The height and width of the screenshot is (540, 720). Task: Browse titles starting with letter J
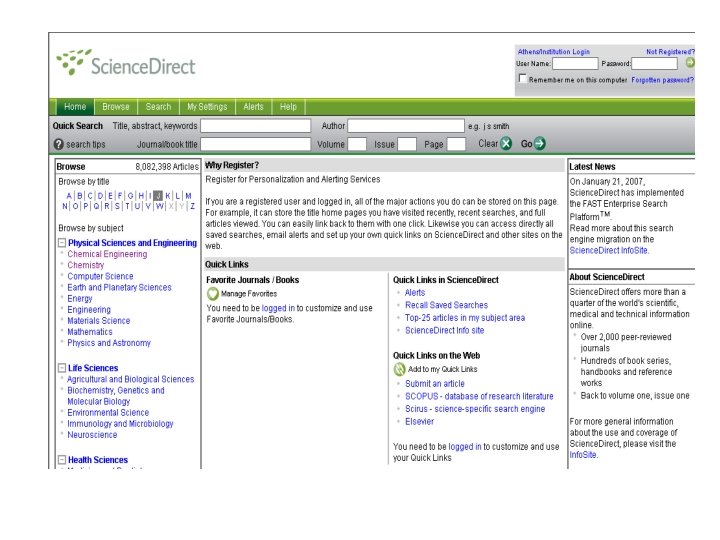click(158, 196)
